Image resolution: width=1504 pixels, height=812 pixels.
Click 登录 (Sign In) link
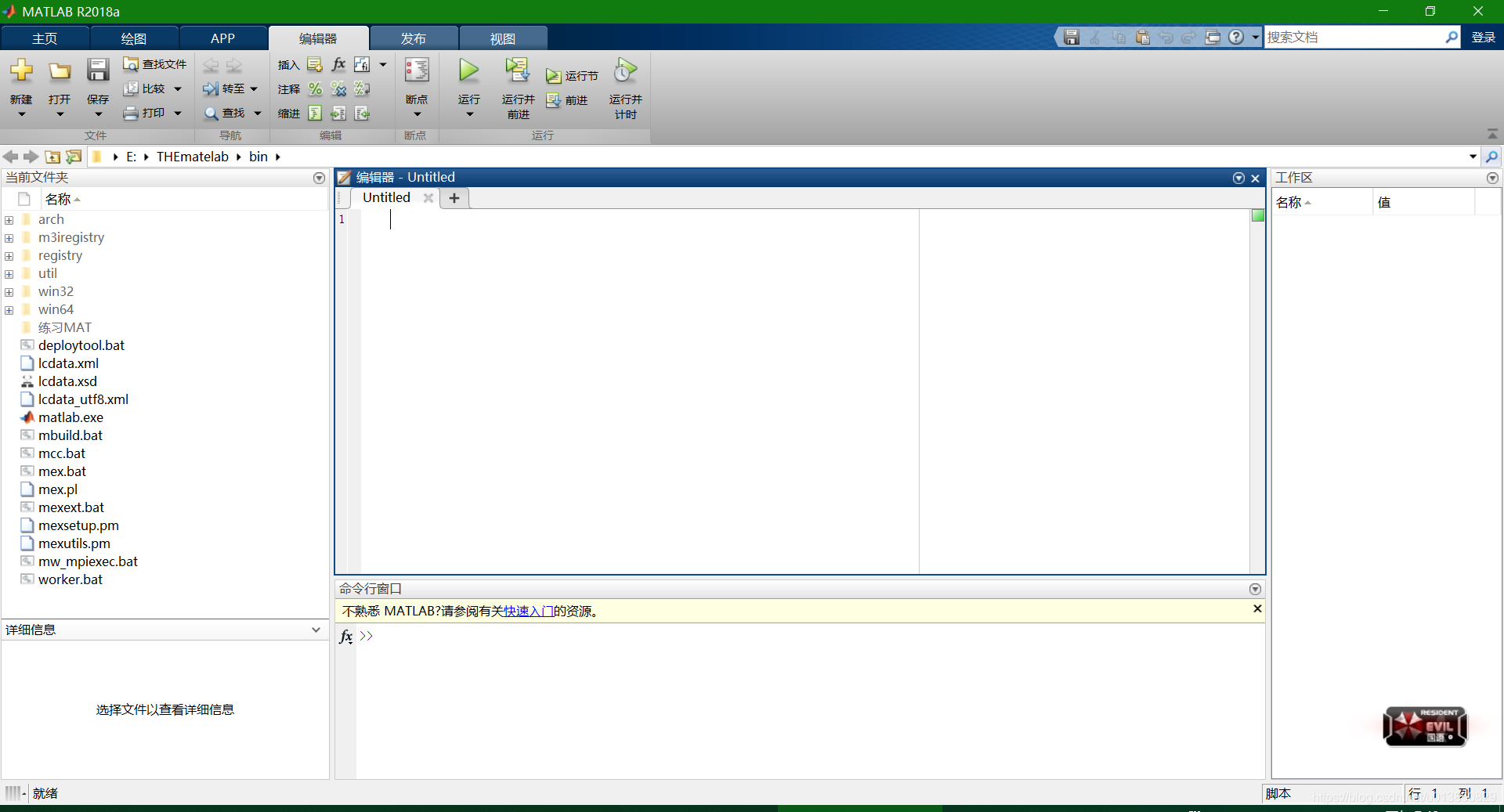click(x=1484, y=38)
